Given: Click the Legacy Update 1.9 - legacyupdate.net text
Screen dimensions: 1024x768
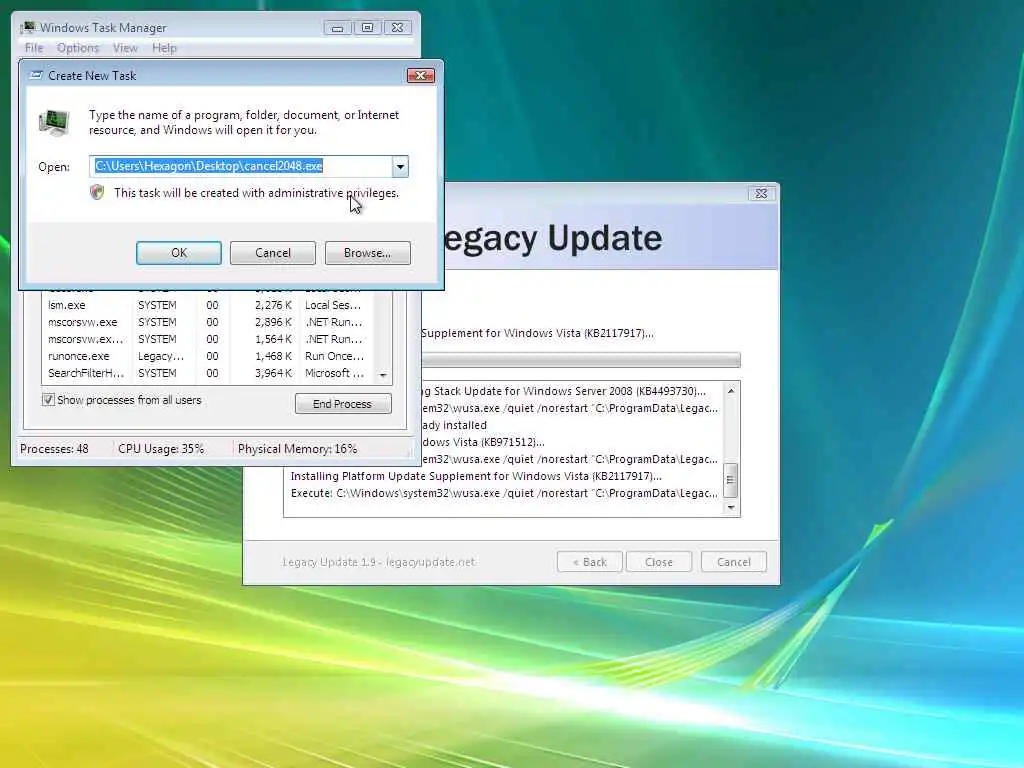Looking at the screenshot, I should 379,562.
